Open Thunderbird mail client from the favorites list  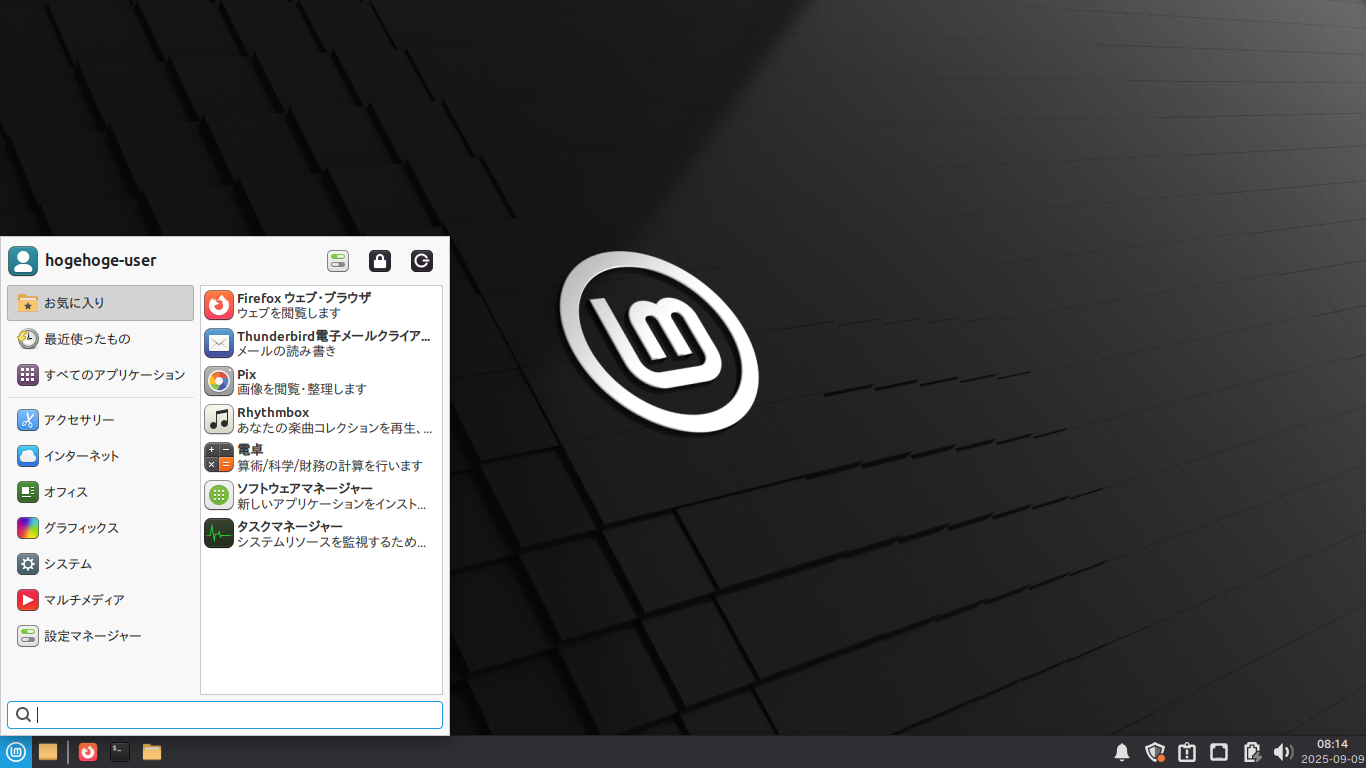[x=321, y=343]
